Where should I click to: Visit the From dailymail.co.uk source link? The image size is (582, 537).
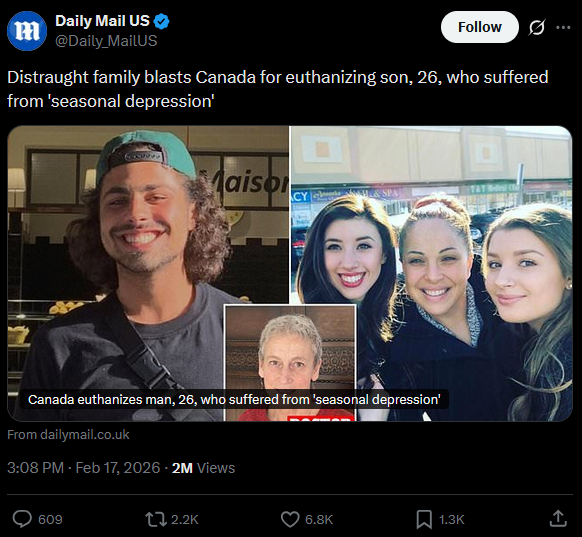(68, 435)
